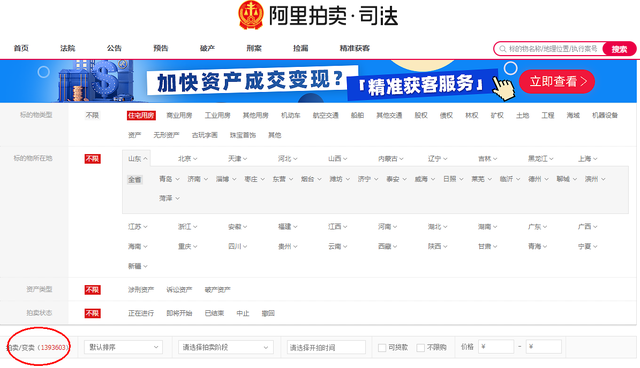Expand the 新疆 region dropdown
Image resolution: width=640 pixels, height=368 pixels.
(138, 266)
